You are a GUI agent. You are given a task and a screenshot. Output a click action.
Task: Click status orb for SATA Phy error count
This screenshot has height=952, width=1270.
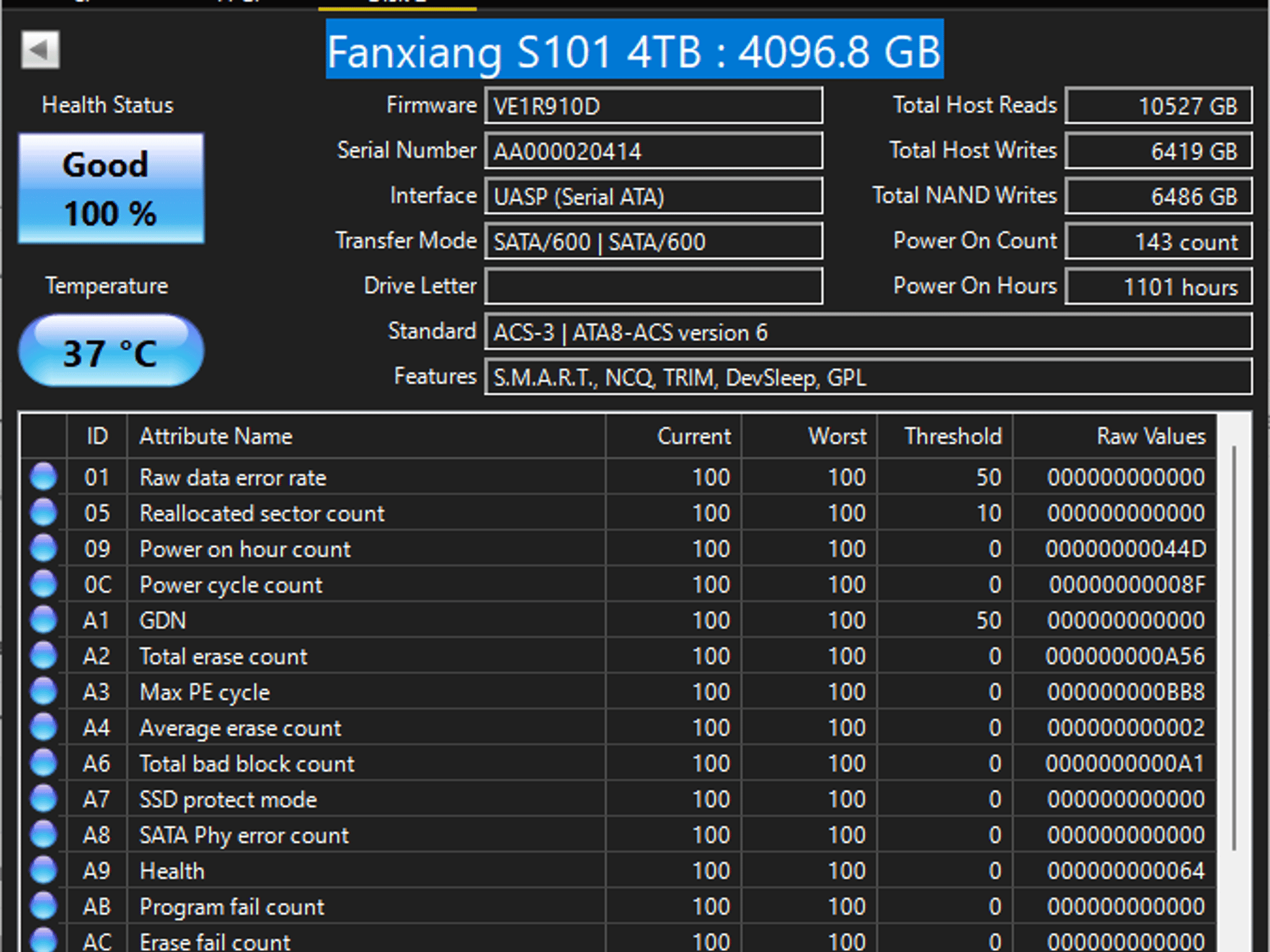click(43, 835)
